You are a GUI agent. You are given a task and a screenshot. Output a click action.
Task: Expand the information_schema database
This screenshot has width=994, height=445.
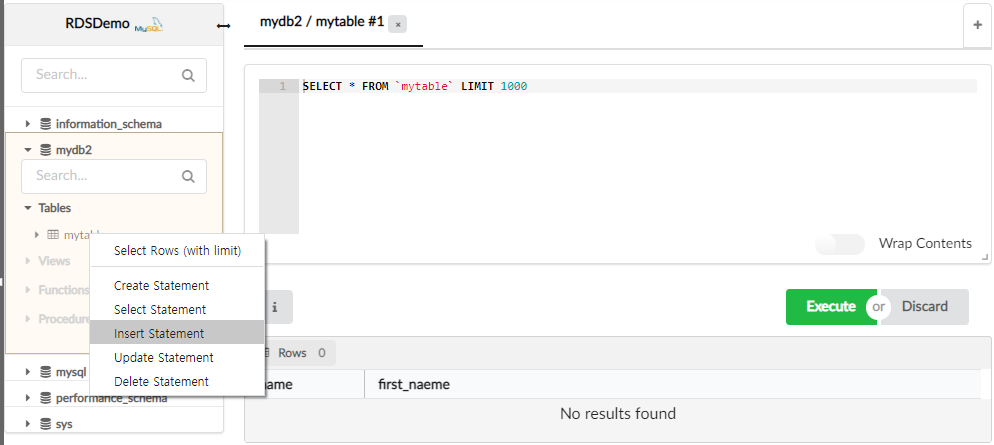(x=27, y=124)
